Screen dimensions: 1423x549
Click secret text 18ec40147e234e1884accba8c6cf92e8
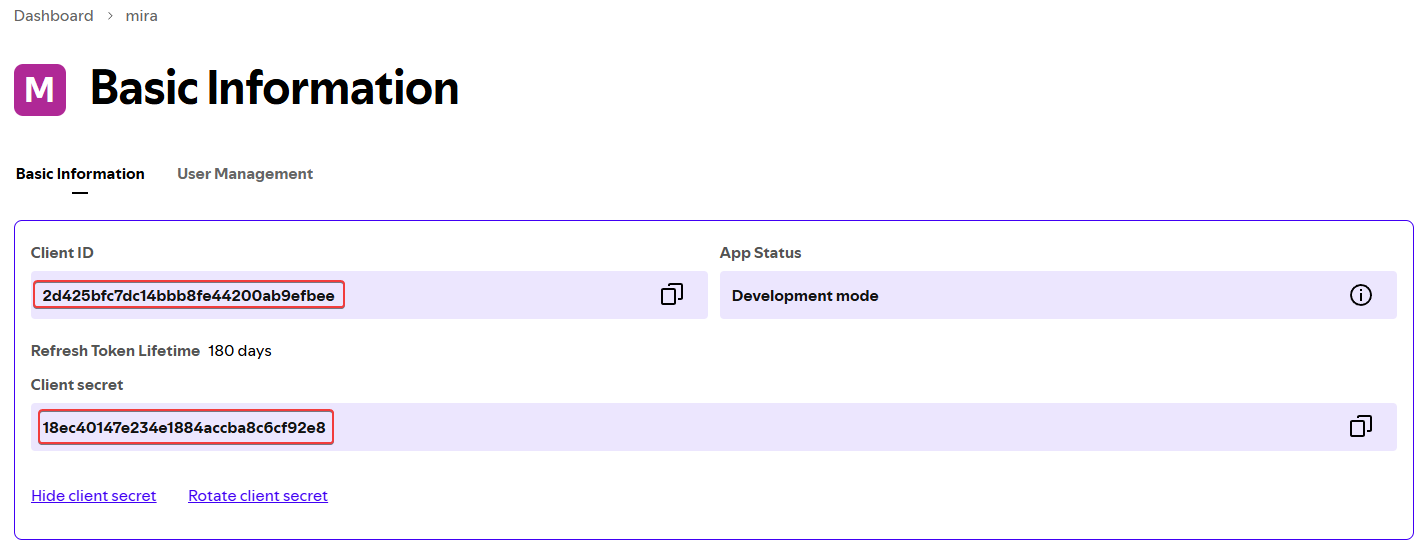184,428
